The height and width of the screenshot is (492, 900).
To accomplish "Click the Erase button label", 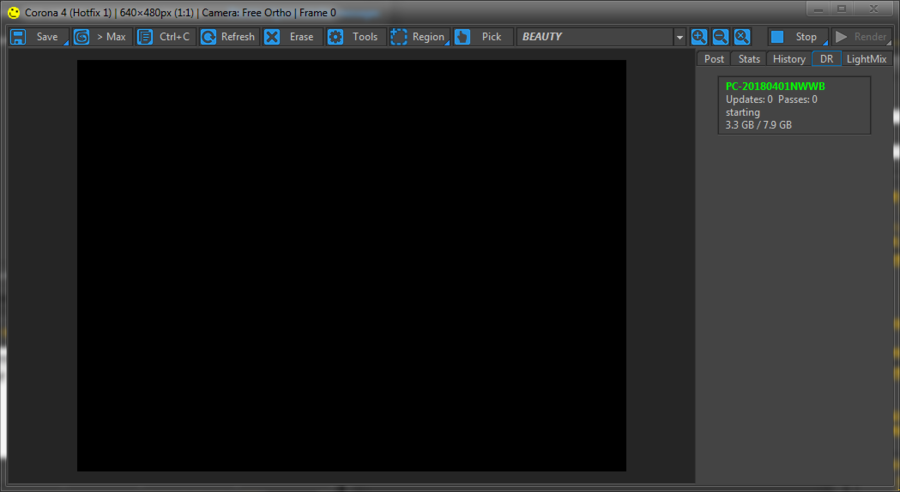I will tap(301, 37).
